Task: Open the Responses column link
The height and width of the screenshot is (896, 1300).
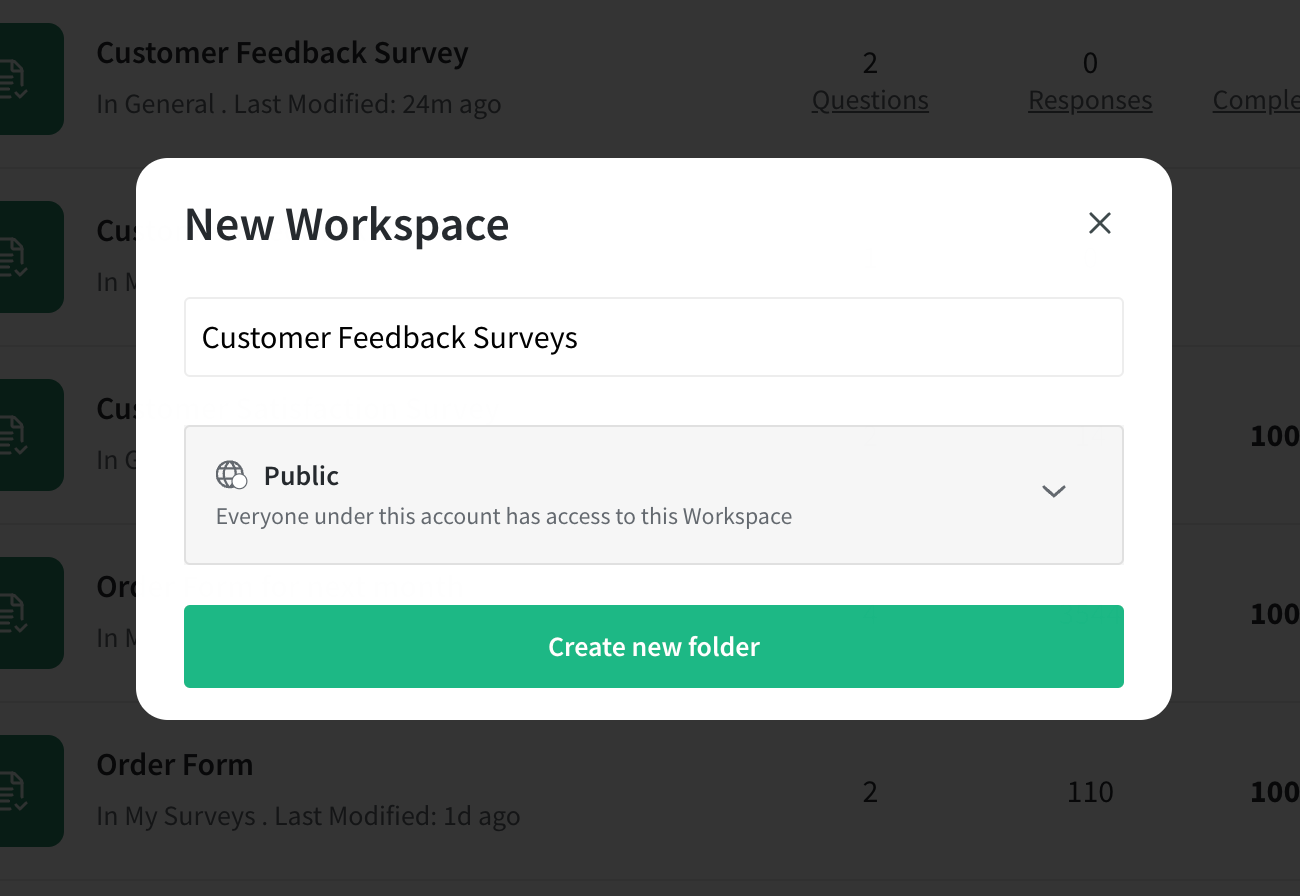Action: (x=1090, y=101)
